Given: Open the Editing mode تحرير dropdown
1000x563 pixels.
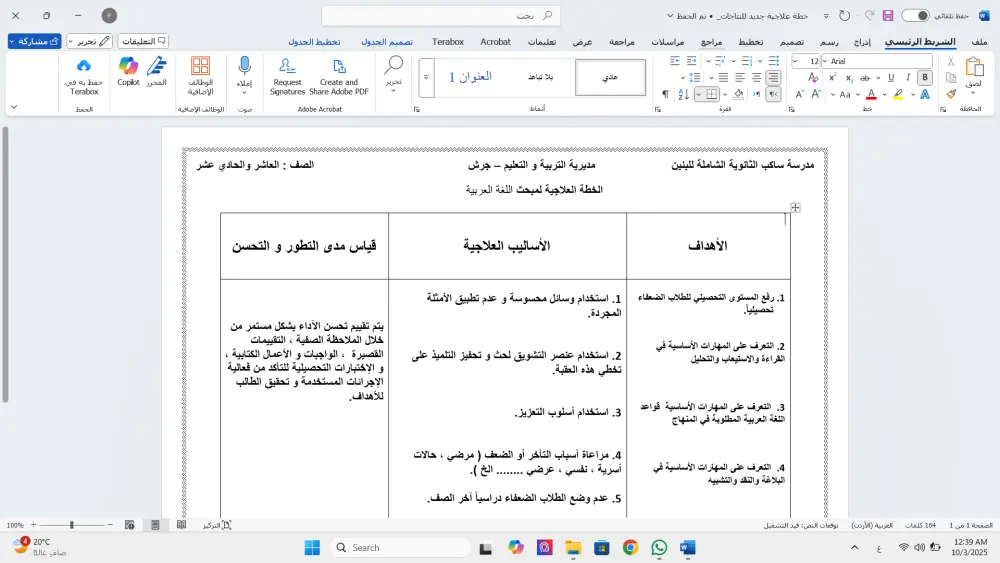Looking at the screenshot, I should [x=90, y=41].
